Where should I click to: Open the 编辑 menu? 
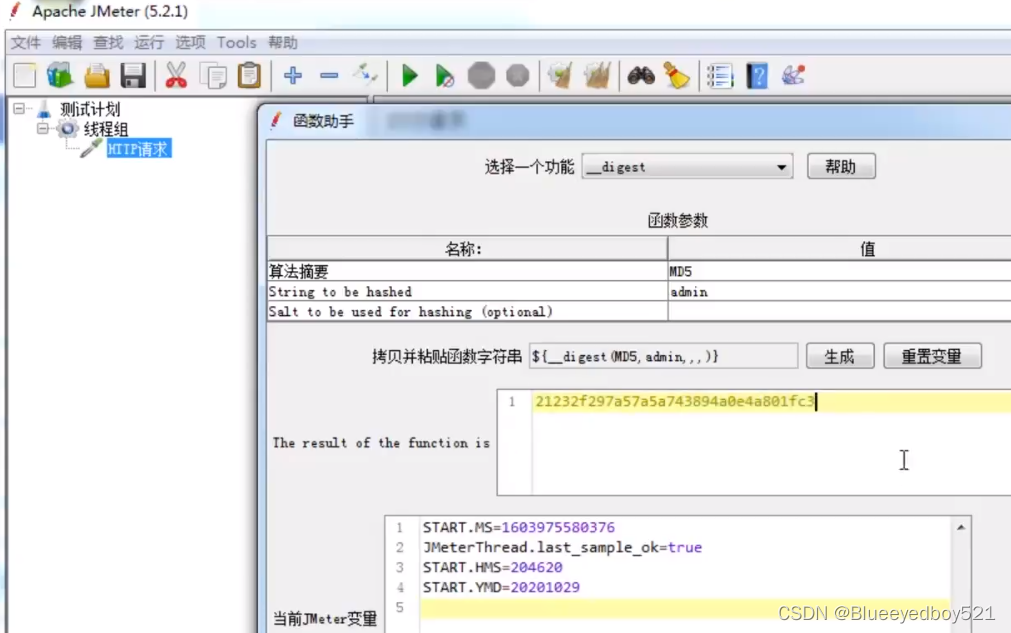(x=67, y=43)
